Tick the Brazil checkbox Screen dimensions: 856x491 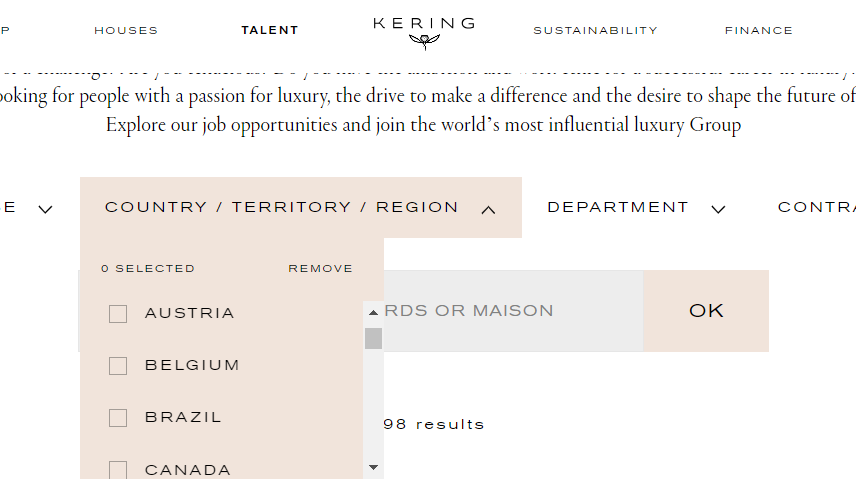tap(118, 418)
